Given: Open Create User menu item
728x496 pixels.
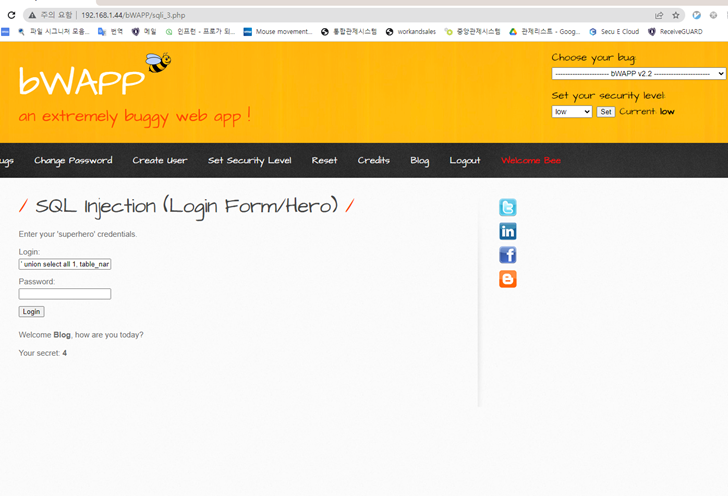Looking at the screenshot, I should (160, 160).
